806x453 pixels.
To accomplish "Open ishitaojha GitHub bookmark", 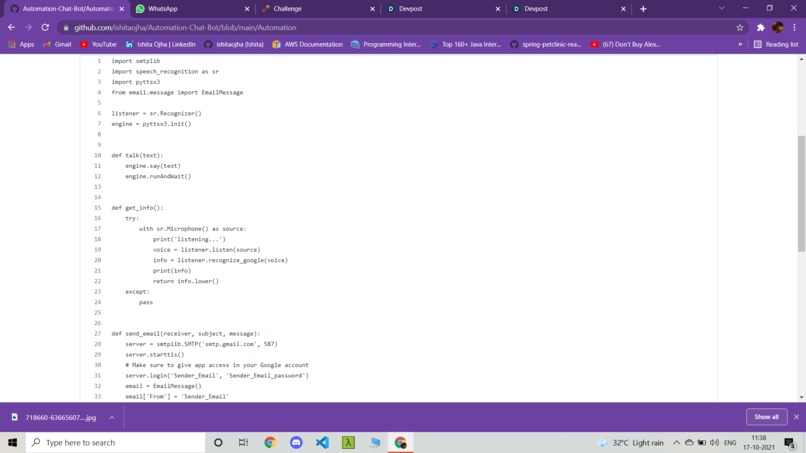I will point(234,45).
